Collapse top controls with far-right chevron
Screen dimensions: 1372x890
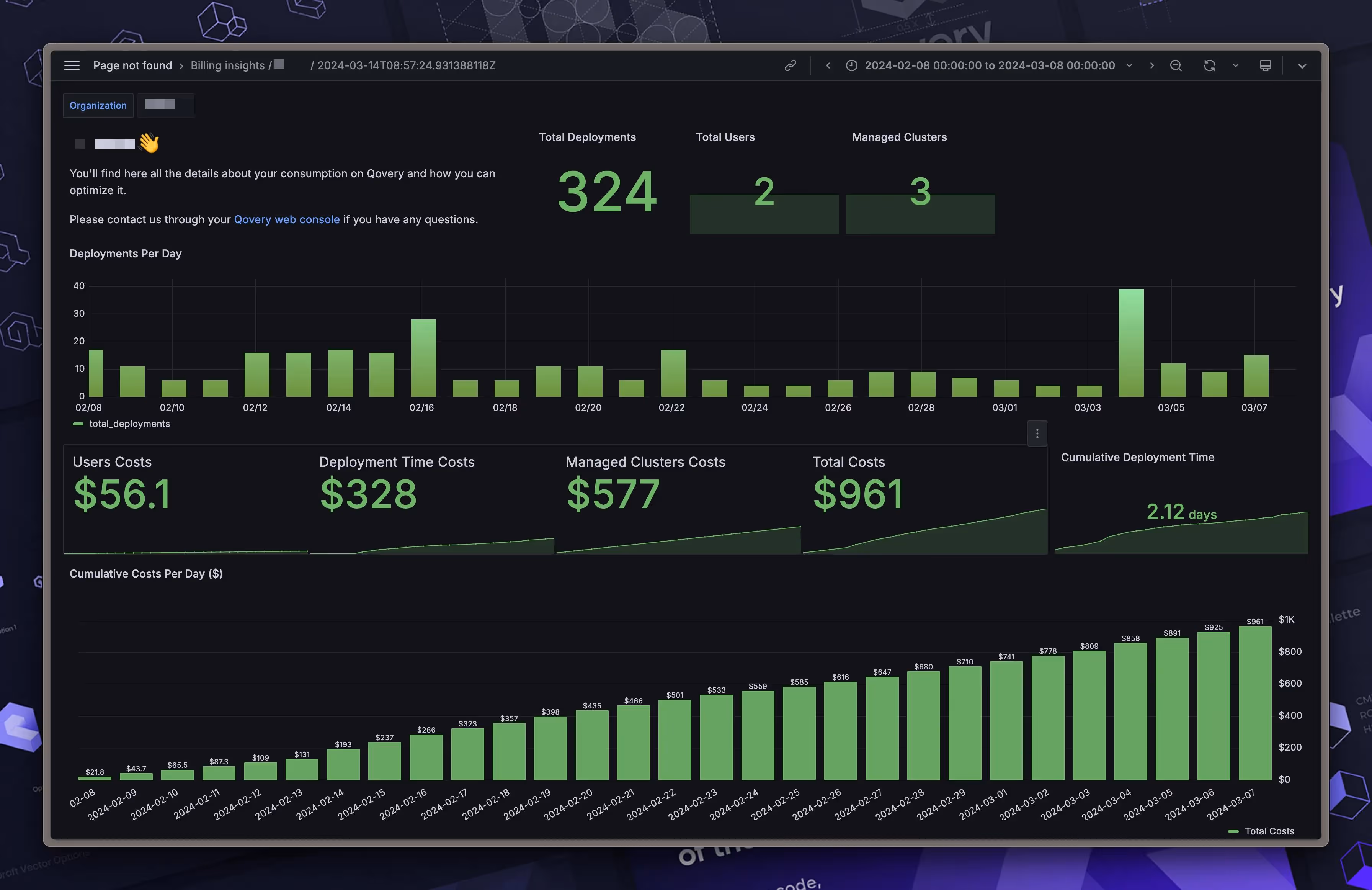click(1302, 65)
